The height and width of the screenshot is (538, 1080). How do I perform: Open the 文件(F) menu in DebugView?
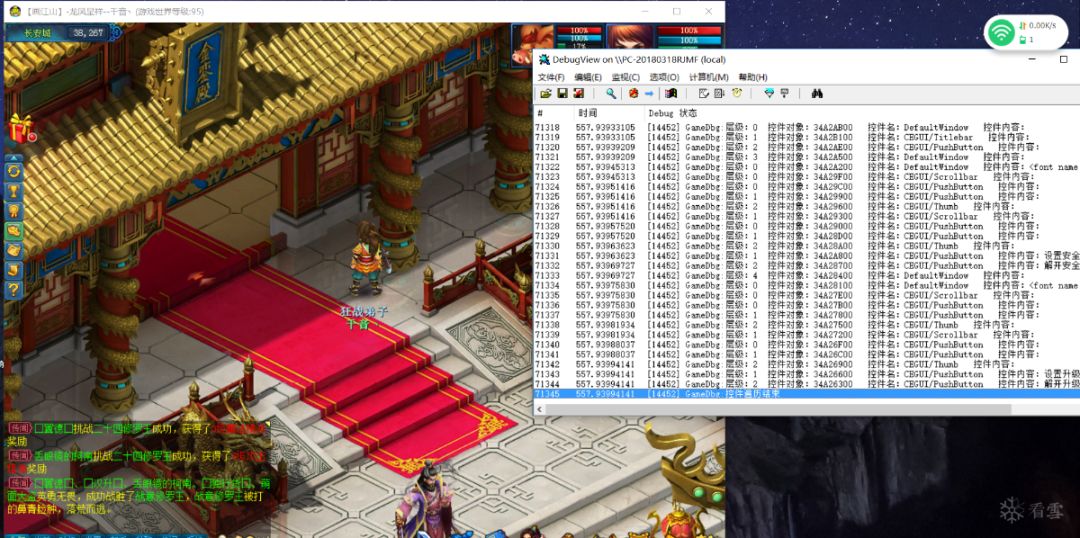coord(551,77)
